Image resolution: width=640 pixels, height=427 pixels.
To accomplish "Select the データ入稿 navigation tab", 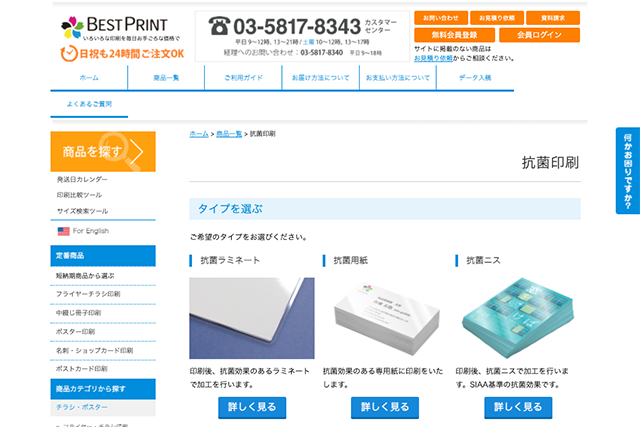I will (x=475, y=78).
